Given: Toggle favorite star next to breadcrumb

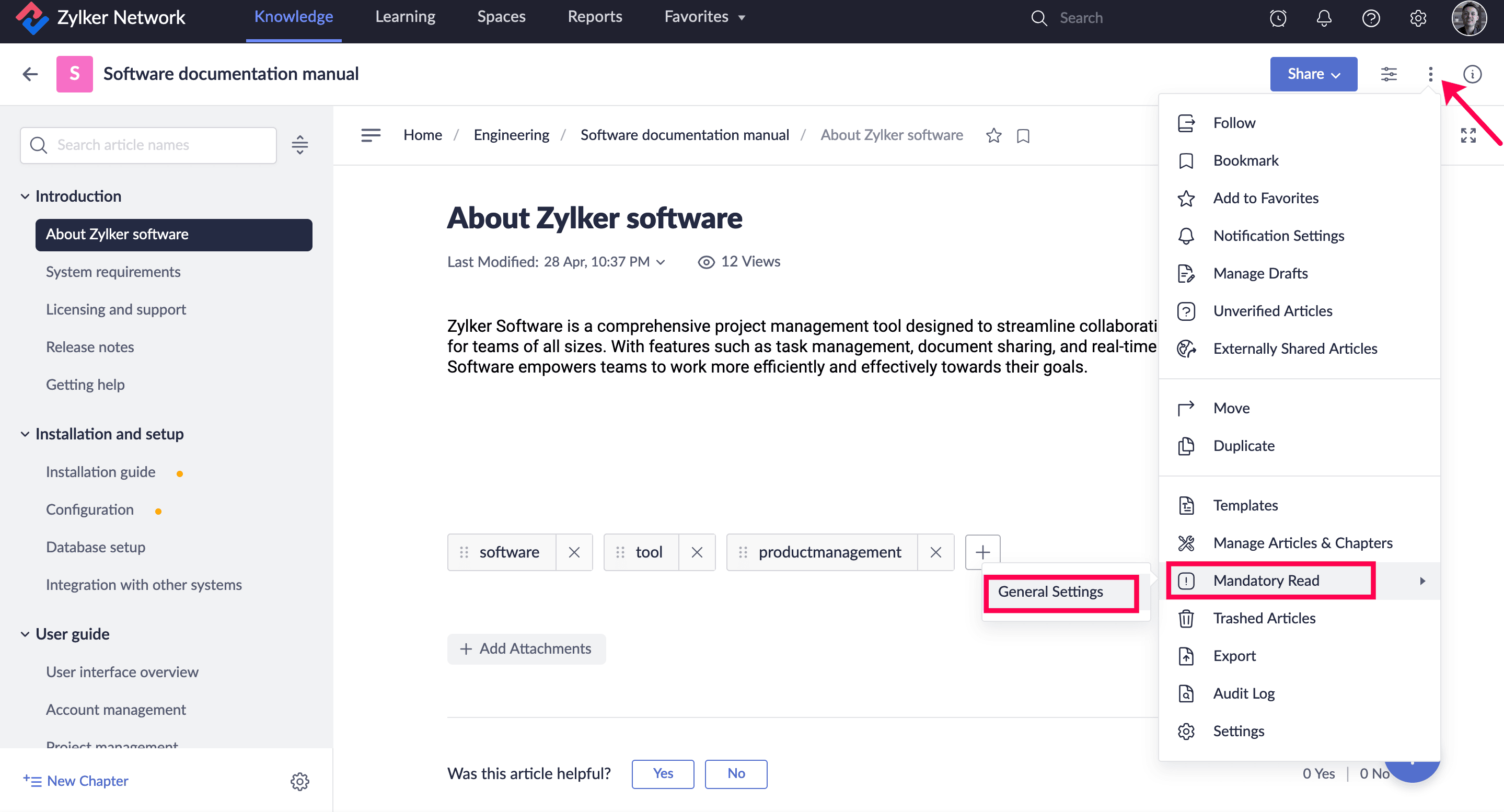Looking at the screenshot, I should [x=993, y=135].
